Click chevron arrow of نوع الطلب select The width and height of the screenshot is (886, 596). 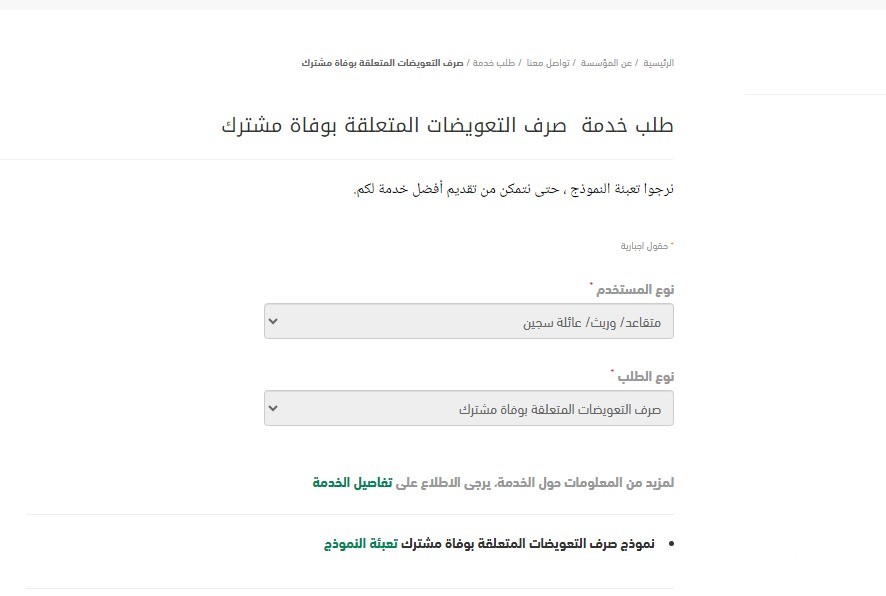[273, 408]
